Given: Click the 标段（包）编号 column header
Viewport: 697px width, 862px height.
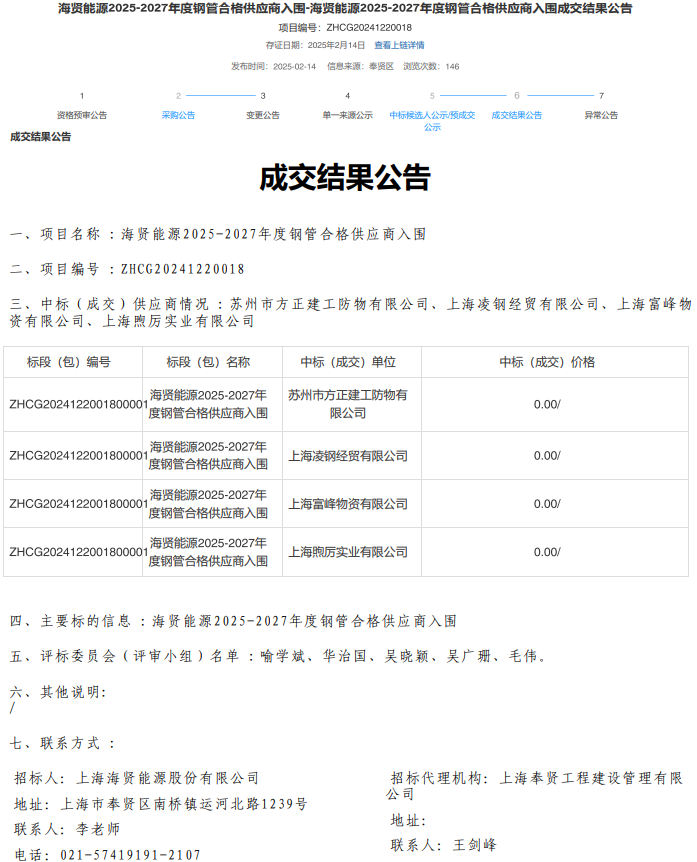Looking at the screenshot, I should coord(69,362).
